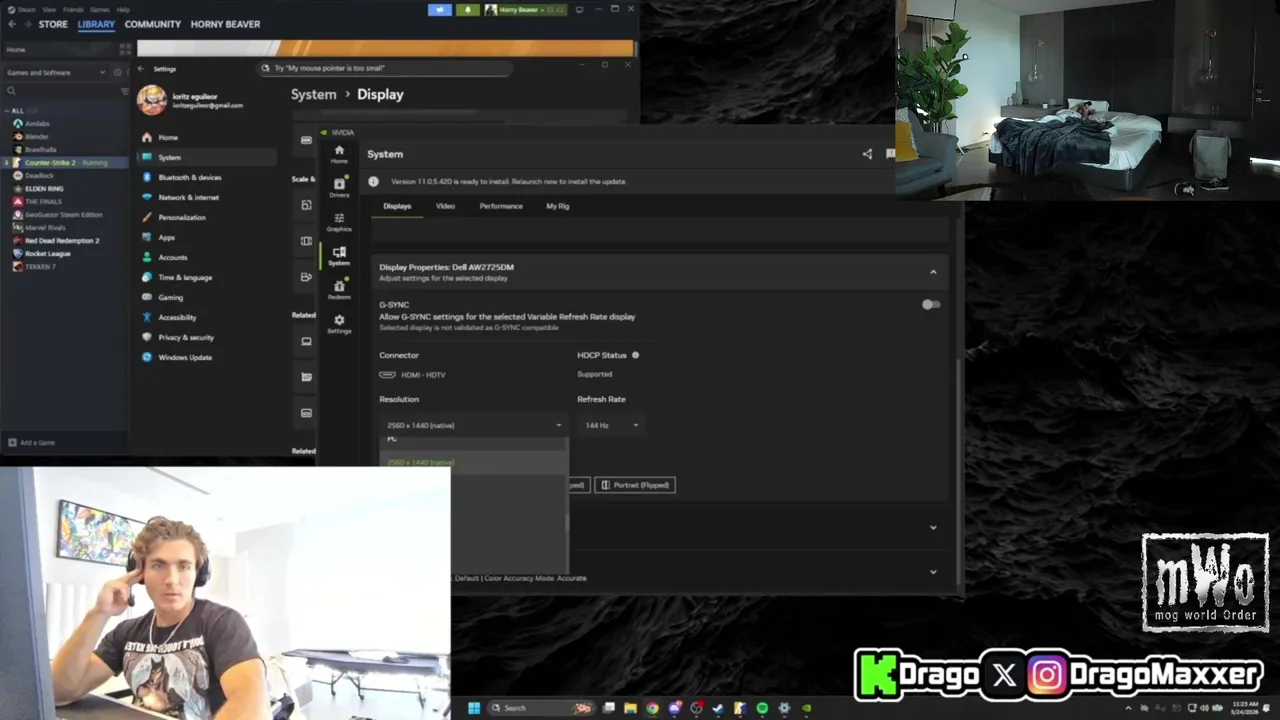
Task: Switch to the Performance tab
Action: coord(501,206)
